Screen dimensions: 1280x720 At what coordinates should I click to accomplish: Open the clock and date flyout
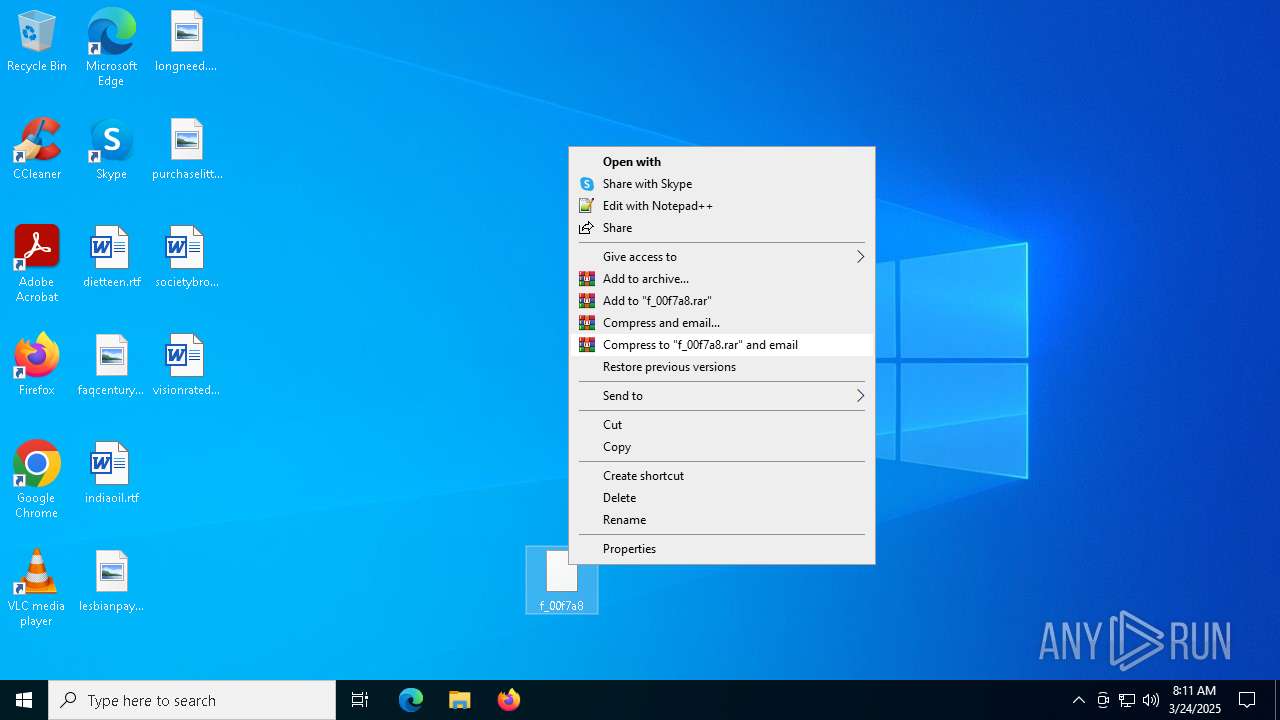(x=1194, y=700)
